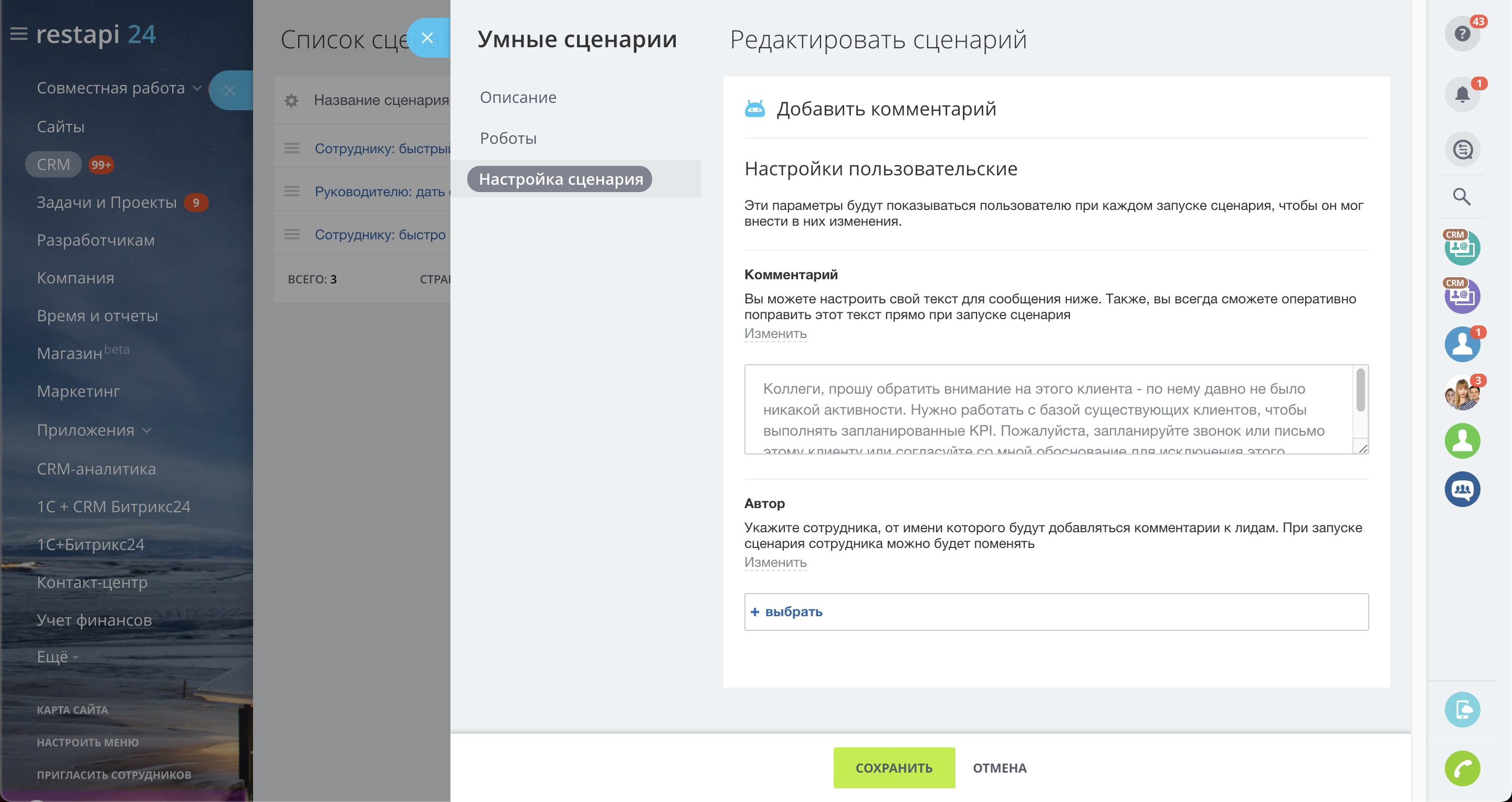Click the help question mark icon
1512x802 pixels.
(x=1462, y=34)
